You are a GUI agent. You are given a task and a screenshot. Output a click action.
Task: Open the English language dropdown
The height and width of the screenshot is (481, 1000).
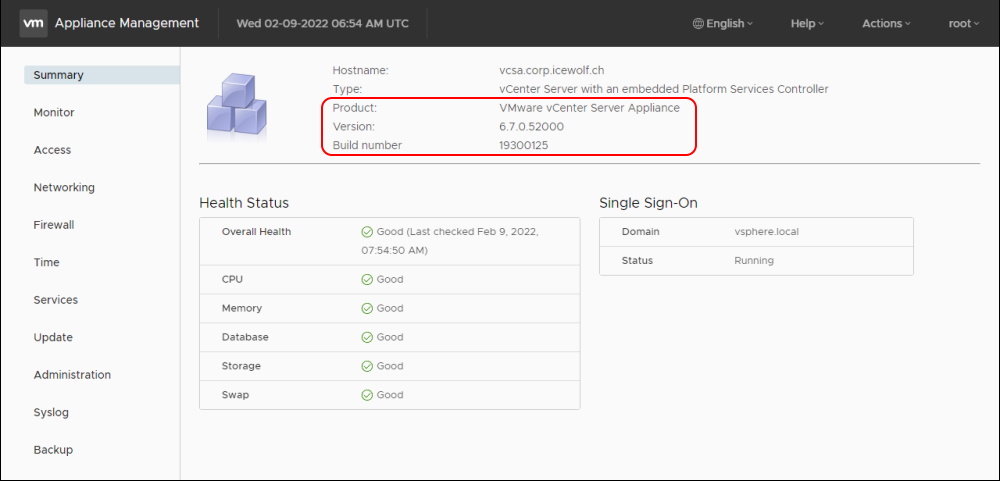tap(723, 24)
